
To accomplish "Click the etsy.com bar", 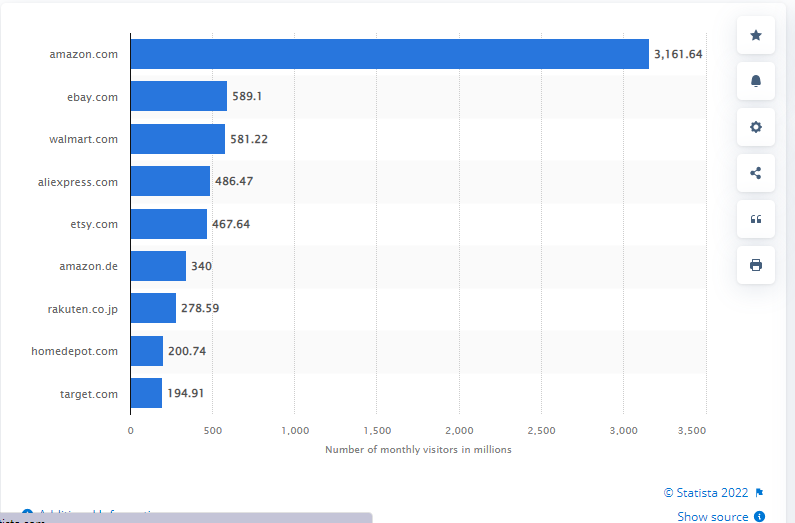I will [168, 223].
